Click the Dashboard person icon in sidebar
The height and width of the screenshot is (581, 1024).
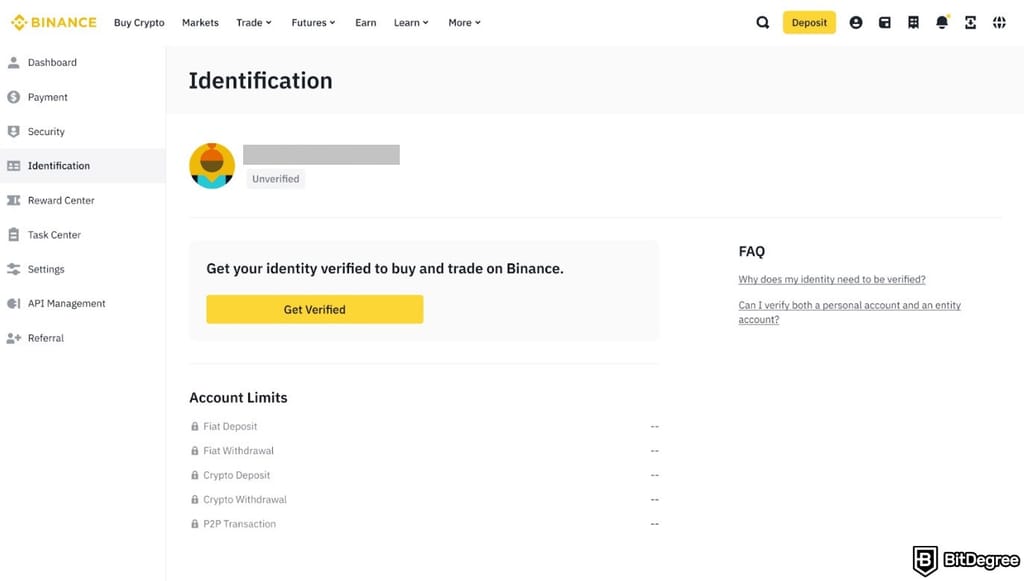(x=14, y=63)
